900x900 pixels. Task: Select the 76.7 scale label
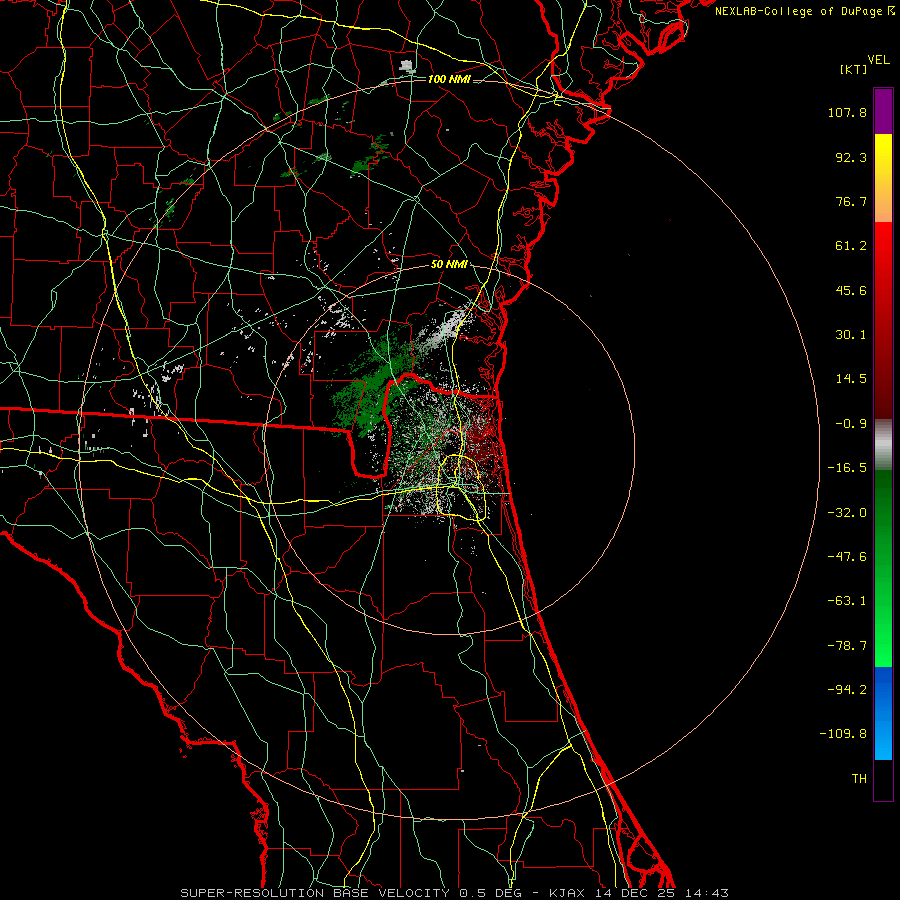pos(851,201)
